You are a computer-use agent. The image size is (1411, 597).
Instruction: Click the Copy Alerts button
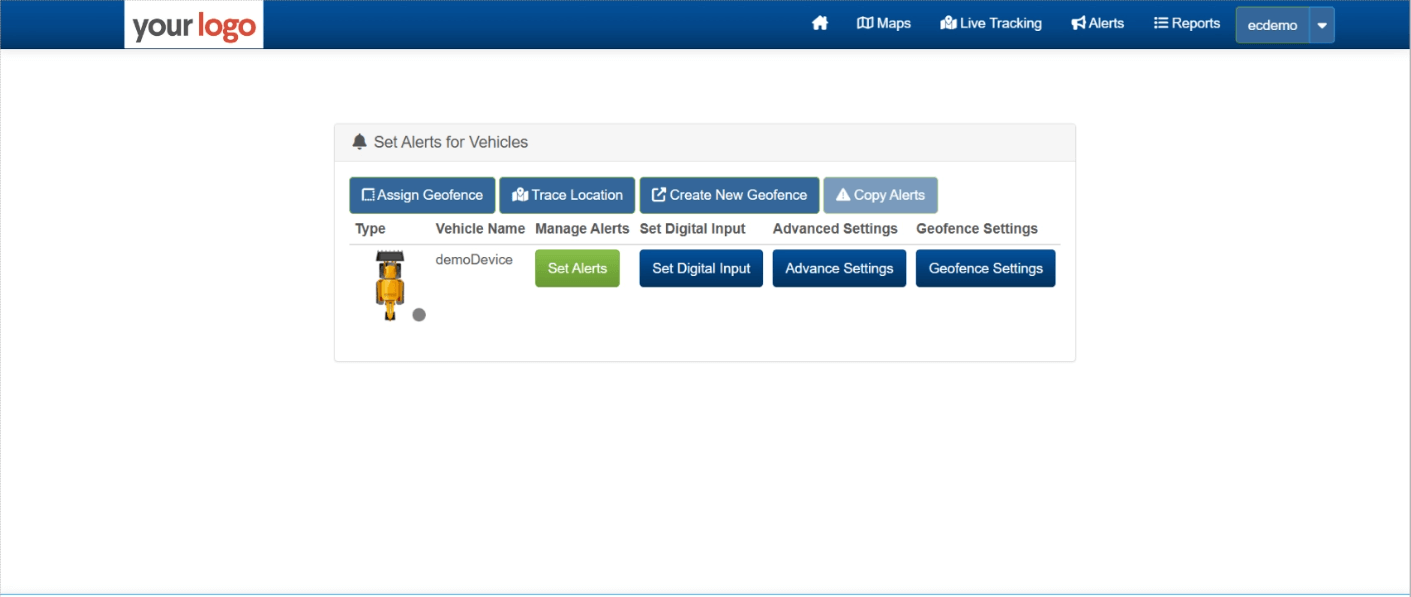point(880,194)
